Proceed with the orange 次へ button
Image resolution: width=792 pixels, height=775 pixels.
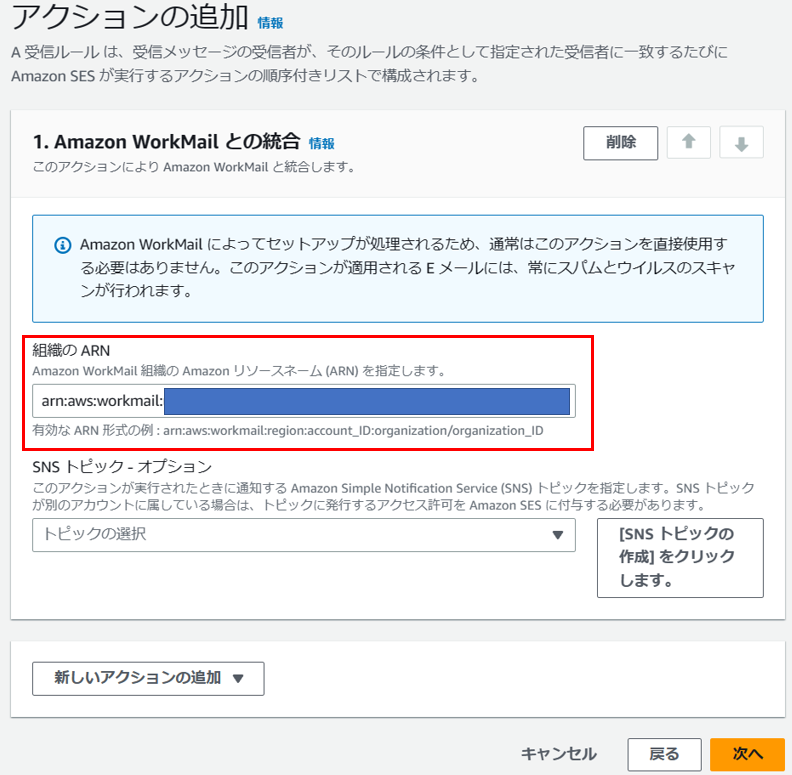[747, 754]
